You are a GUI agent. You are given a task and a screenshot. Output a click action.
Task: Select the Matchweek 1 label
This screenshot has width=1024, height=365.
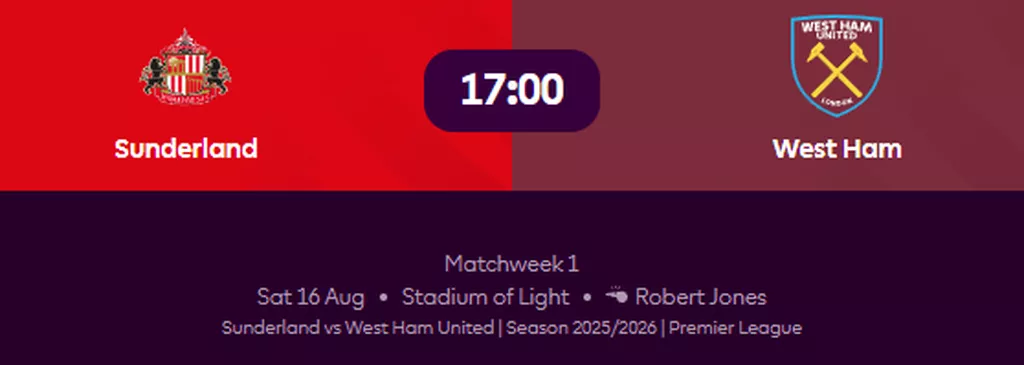click(512, 264)
